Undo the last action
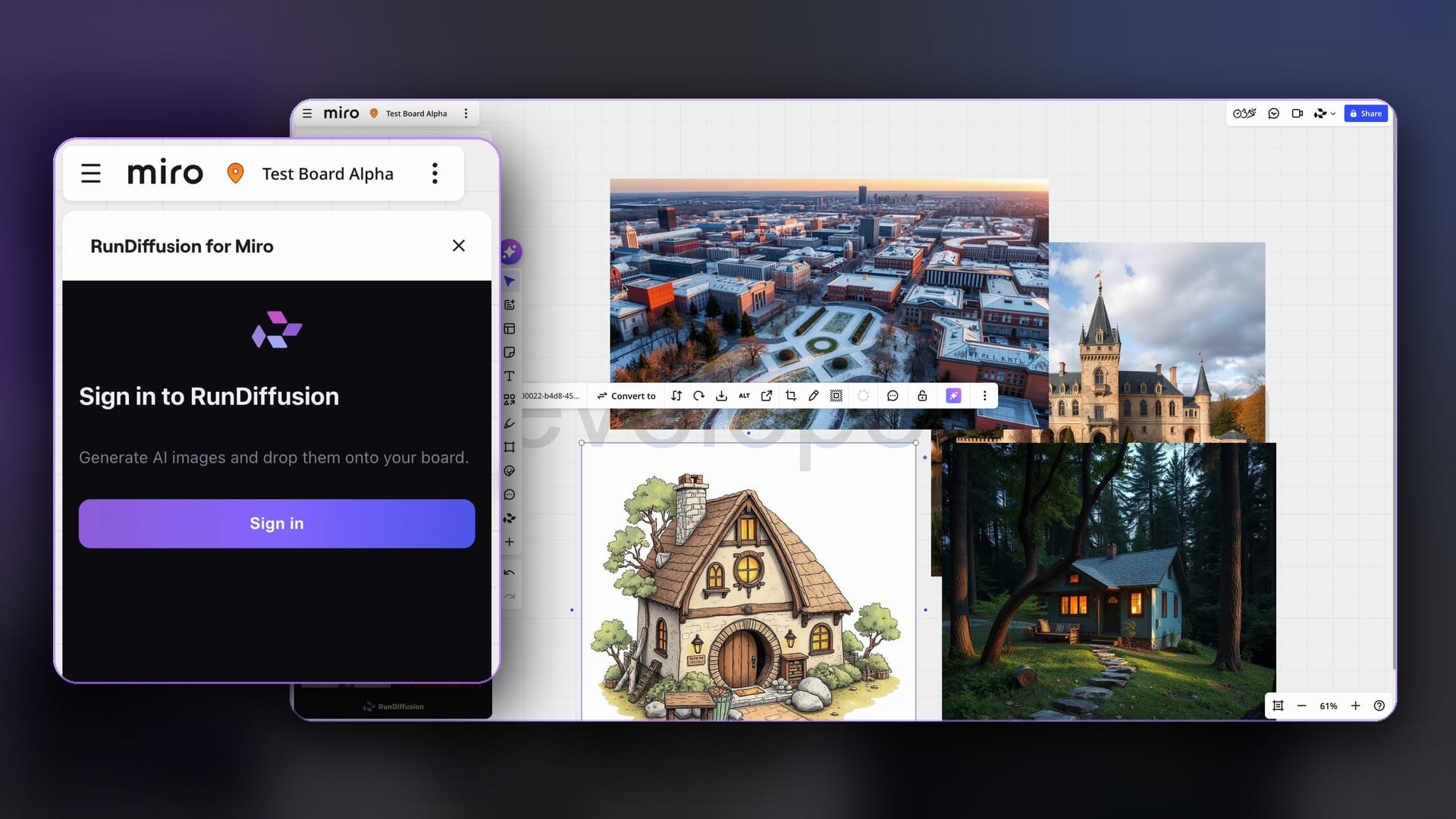The height and width of the screenshot is (819, 1456). point(510,573)
